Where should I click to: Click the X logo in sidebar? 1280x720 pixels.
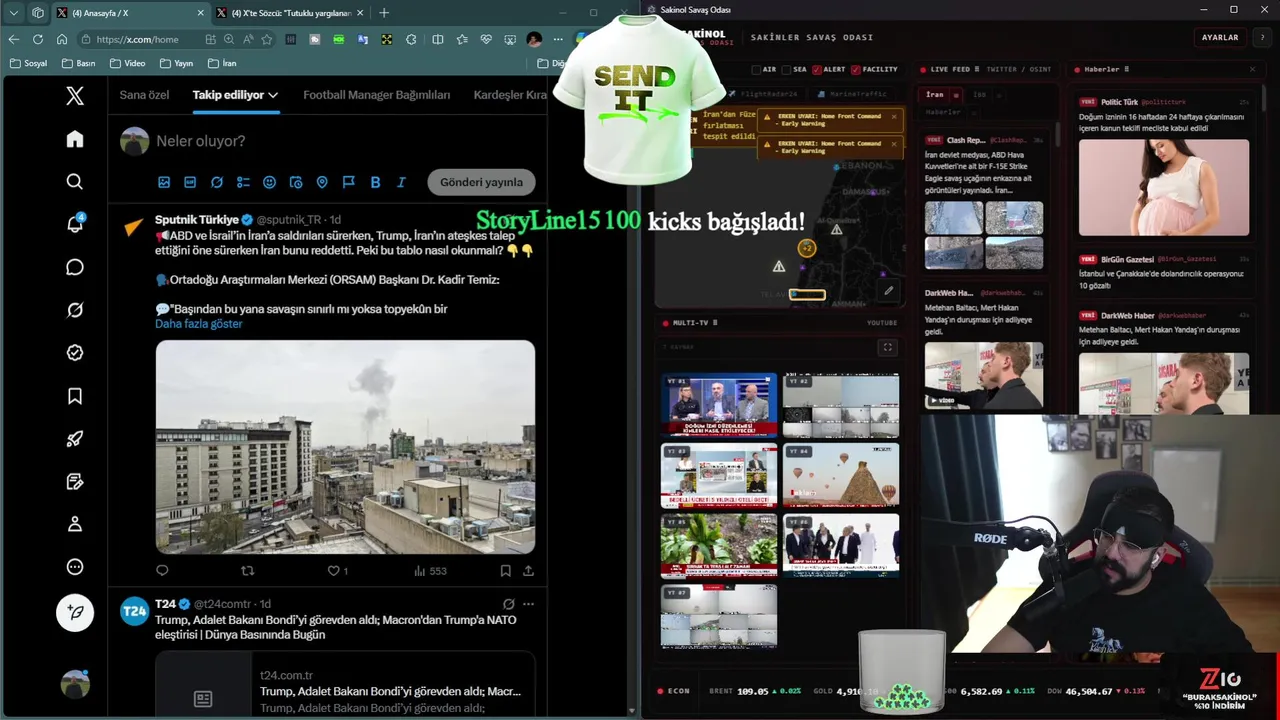75,96
